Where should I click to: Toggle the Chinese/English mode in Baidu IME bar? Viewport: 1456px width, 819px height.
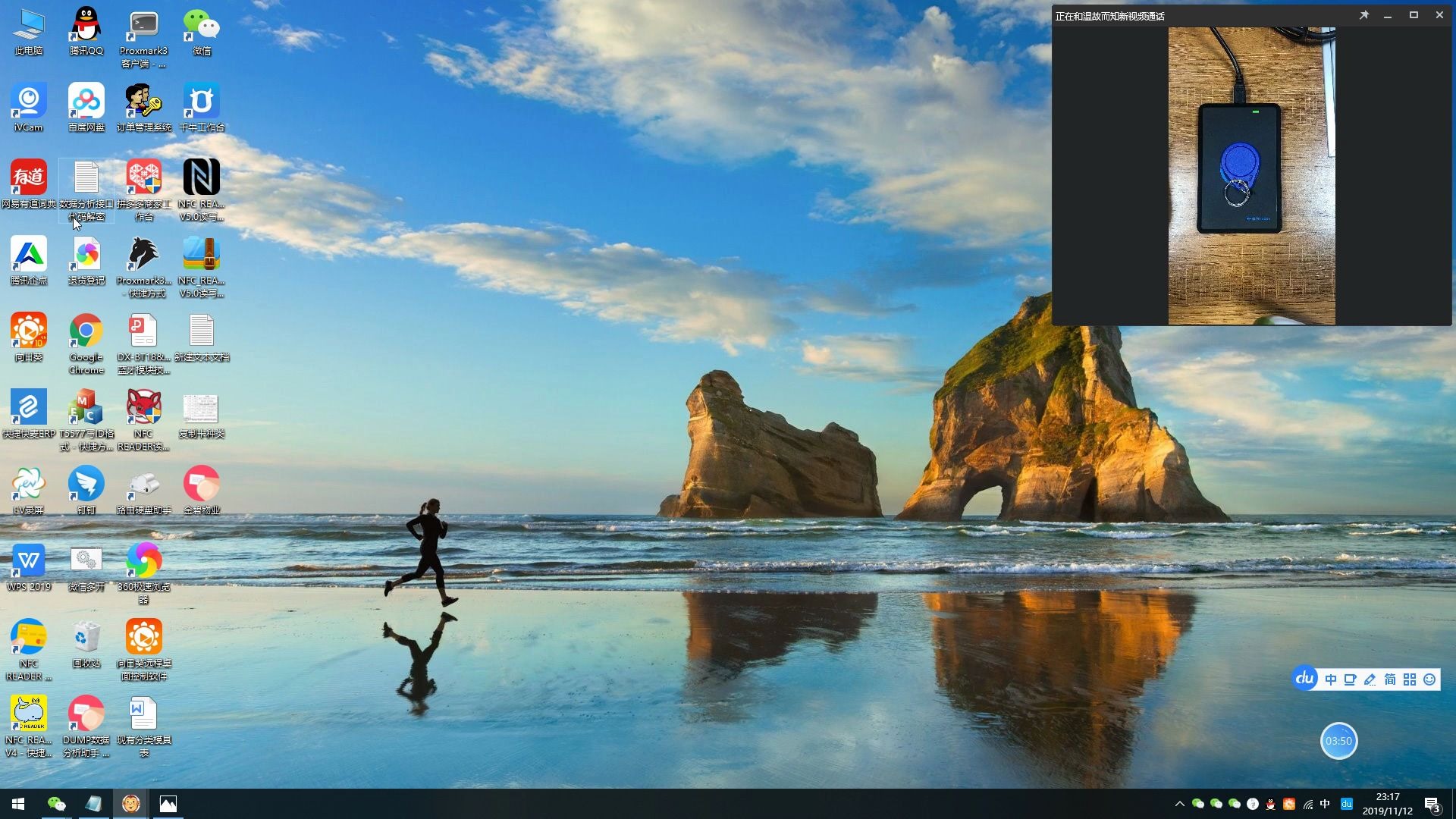click(1331, 679)
